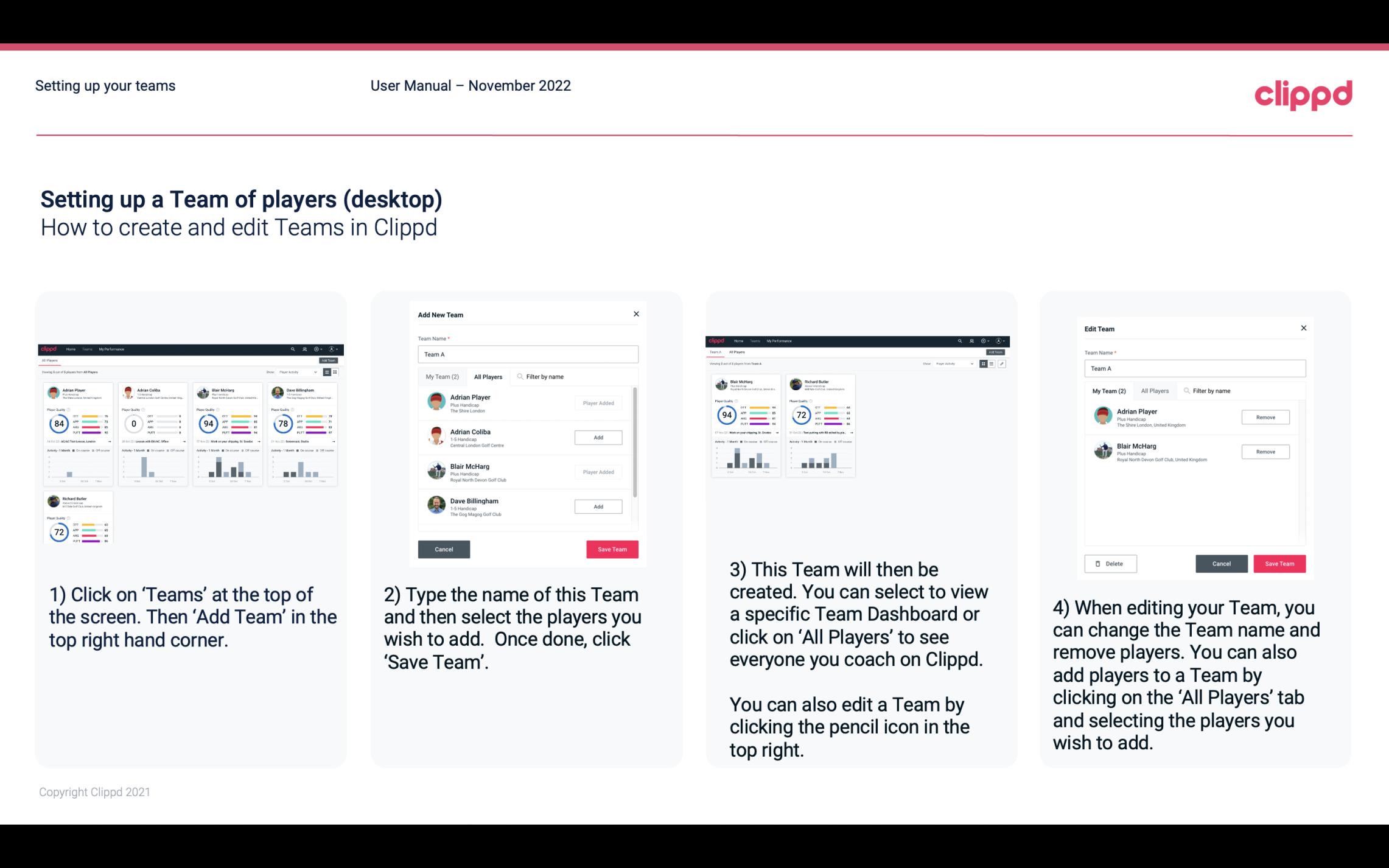
Task: Click 'Remove' button next to Adrian Player
Action: click(1265, 417)
